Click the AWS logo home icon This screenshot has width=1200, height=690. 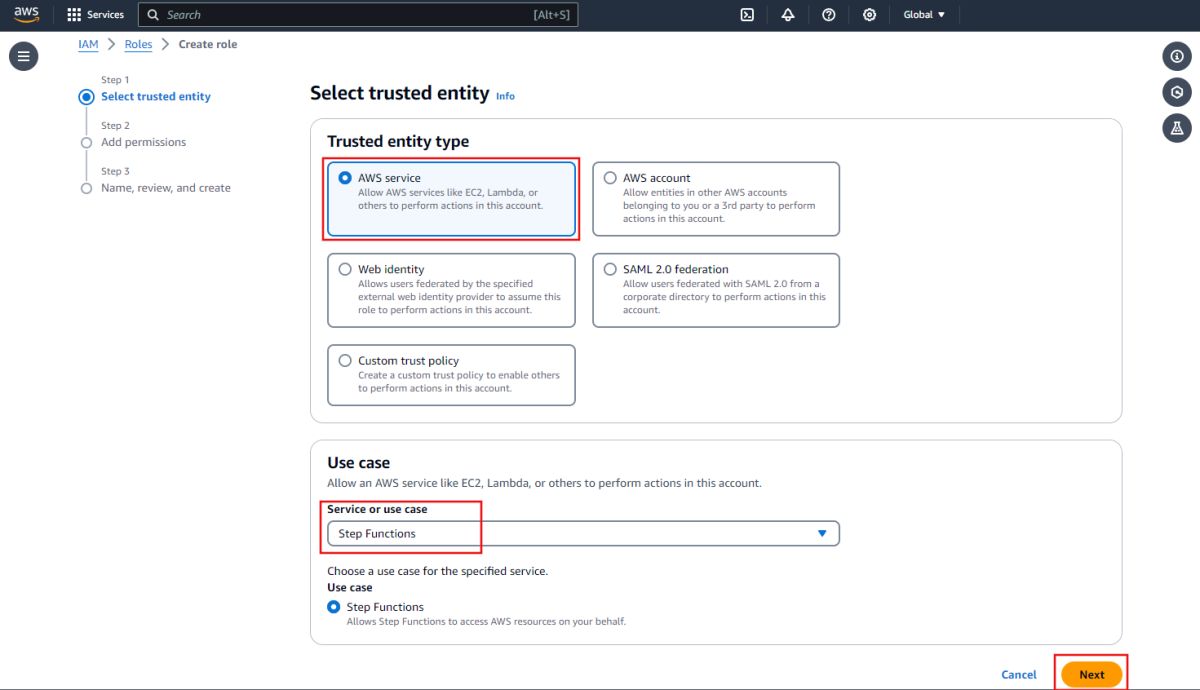click(x=26, y=15)
